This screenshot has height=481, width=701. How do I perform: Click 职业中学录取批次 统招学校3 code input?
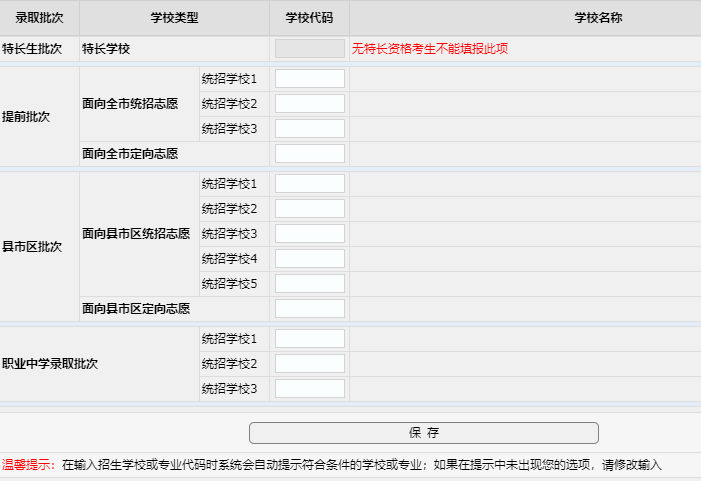coord(310,389)
